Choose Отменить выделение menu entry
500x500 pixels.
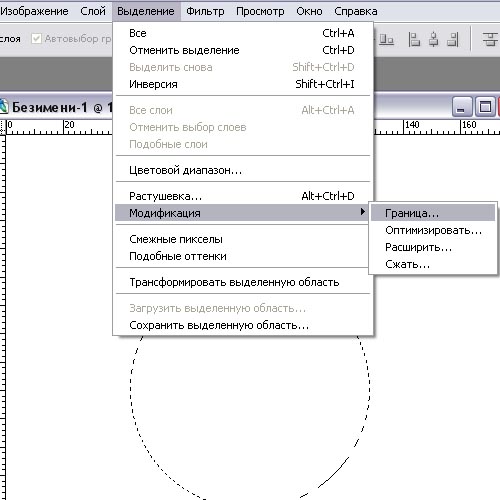243,50
